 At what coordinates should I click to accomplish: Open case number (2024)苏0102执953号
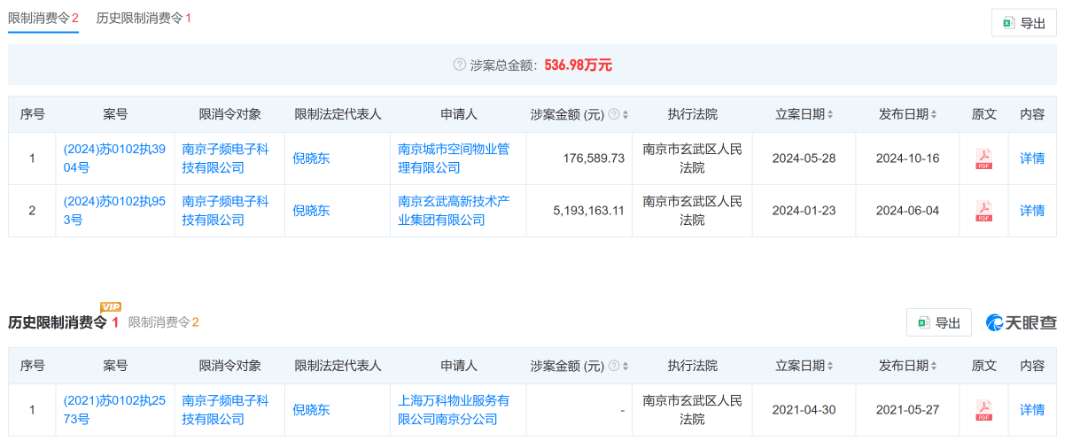114,211
